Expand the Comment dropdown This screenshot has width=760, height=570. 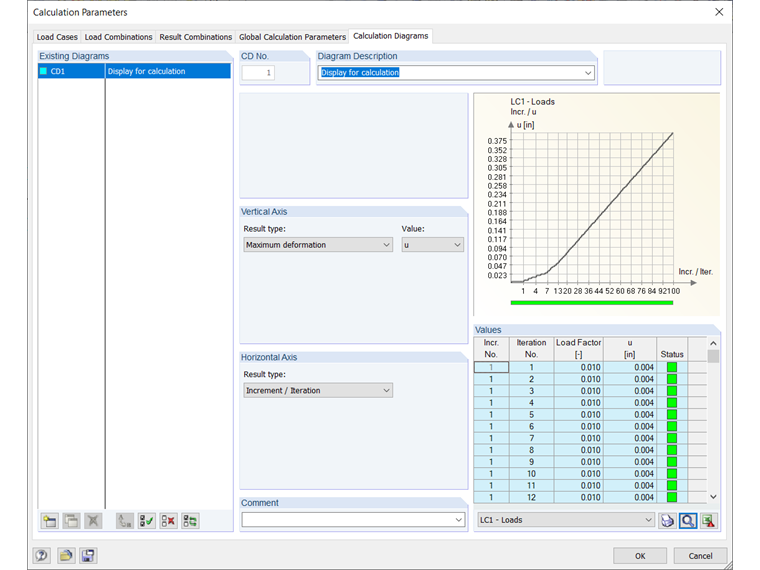pyautogui.click(x=459, y=520)
